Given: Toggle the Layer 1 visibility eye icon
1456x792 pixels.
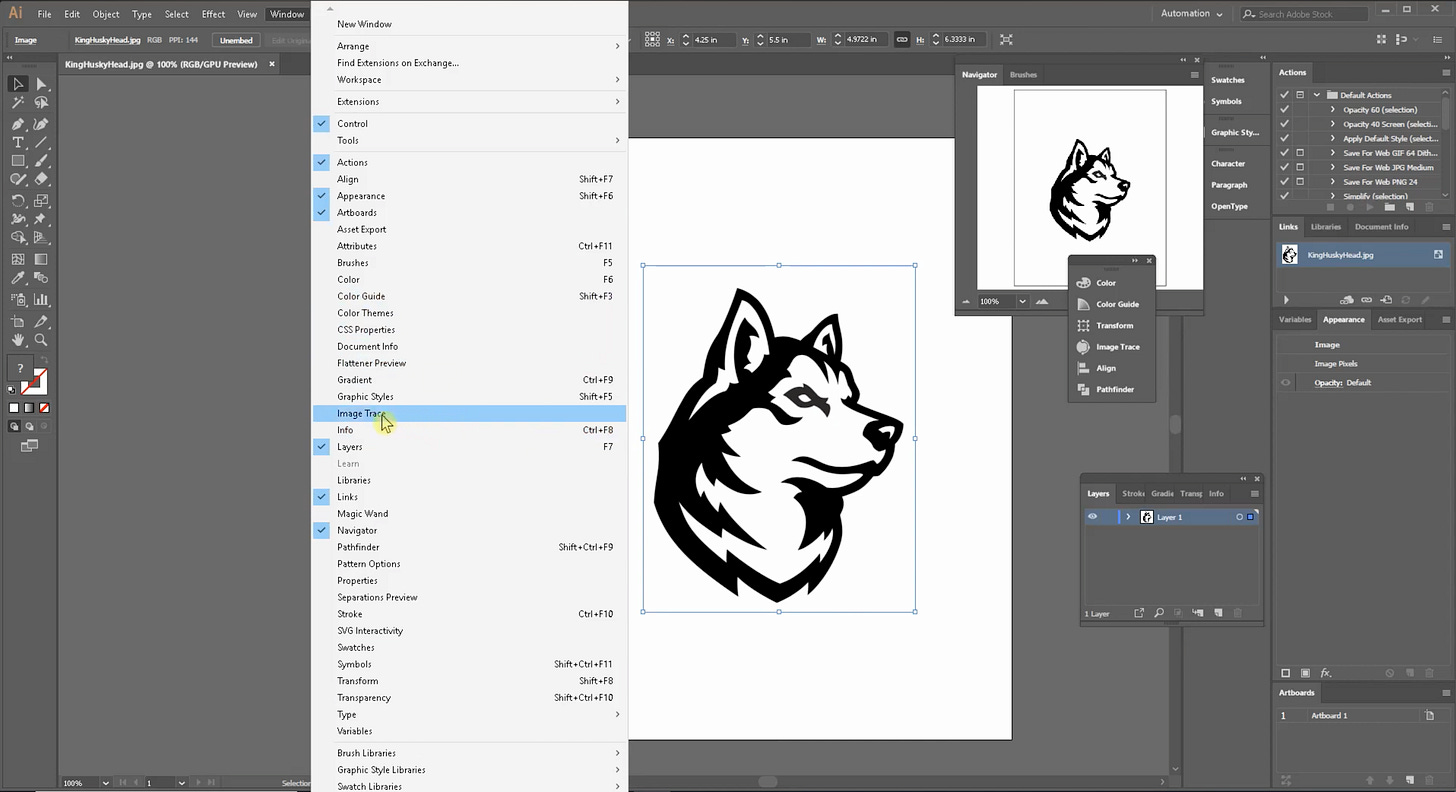Looking at the screenshot, I should pyautogui.click(x=1093, y=516).
